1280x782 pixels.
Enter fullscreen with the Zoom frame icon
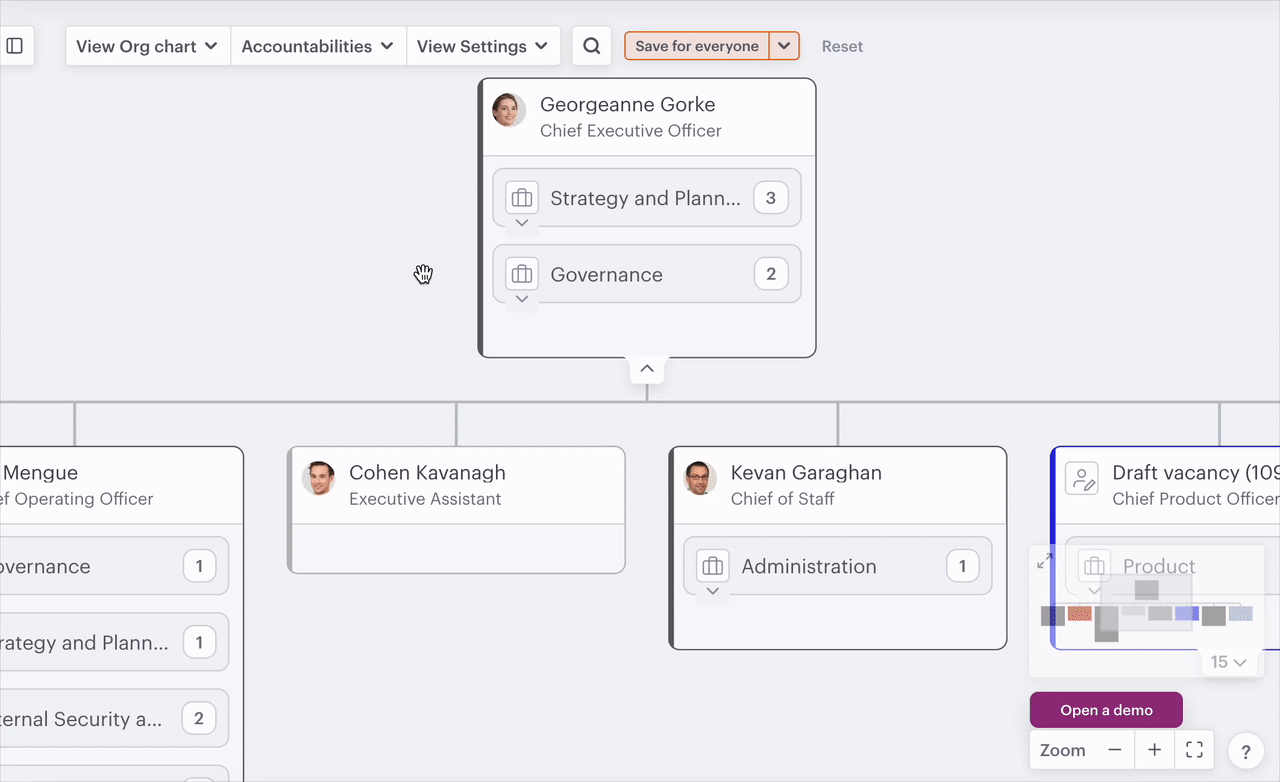coord(1194,750)
